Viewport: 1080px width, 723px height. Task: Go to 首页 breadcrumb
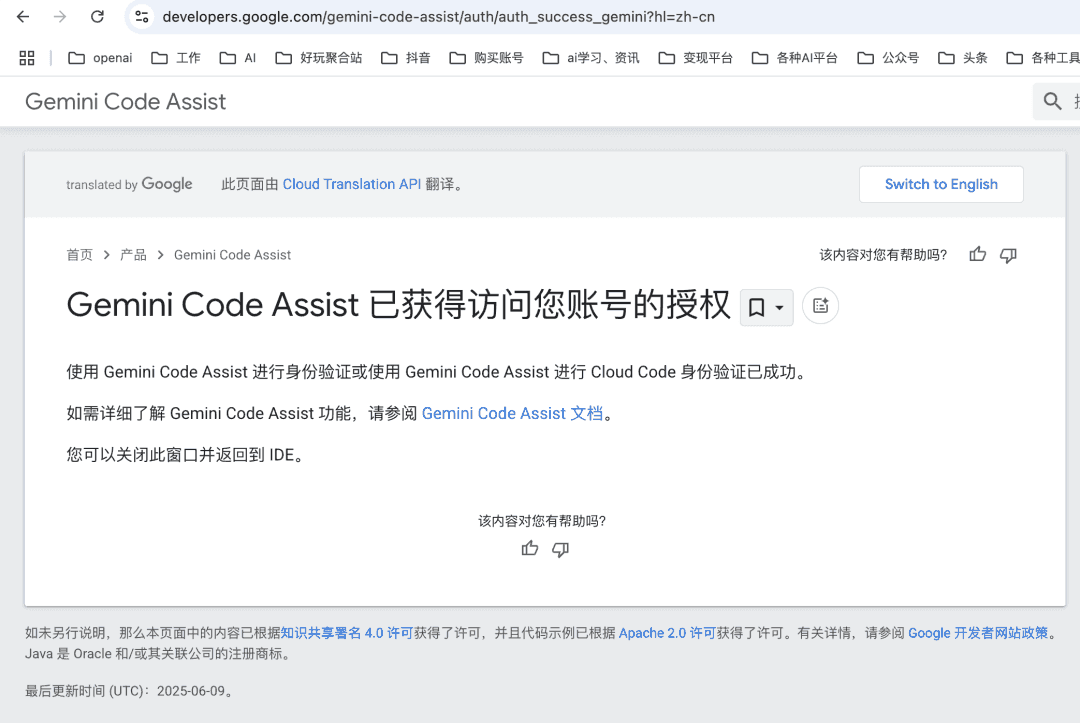(x=79, y=255)
